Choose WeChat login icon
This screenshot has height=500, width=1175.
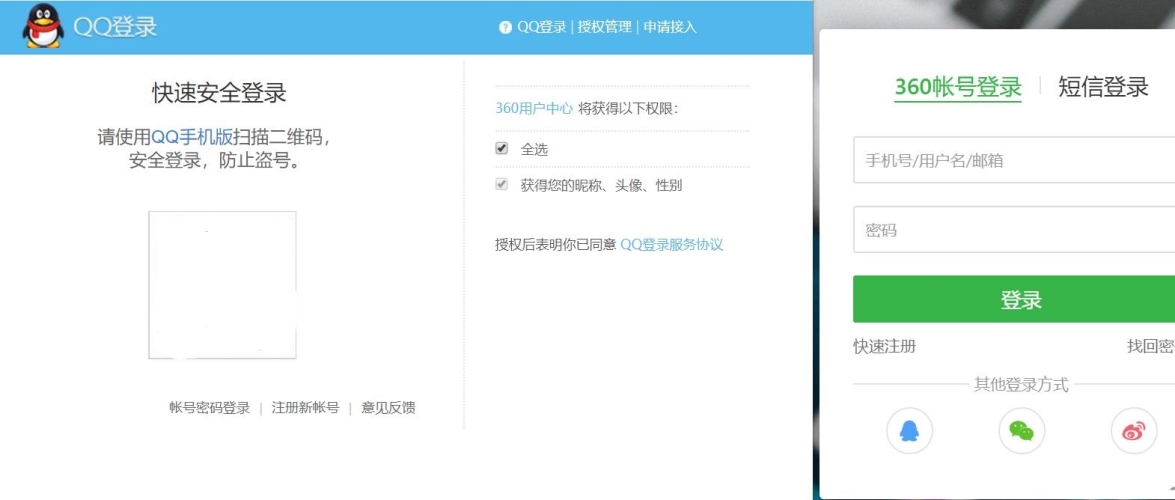point(1021,430)
